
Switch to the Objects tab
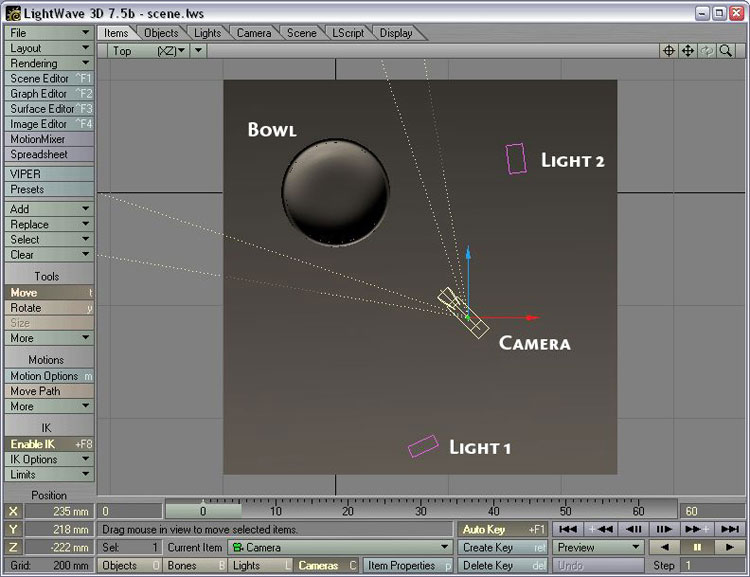[161, 33]
